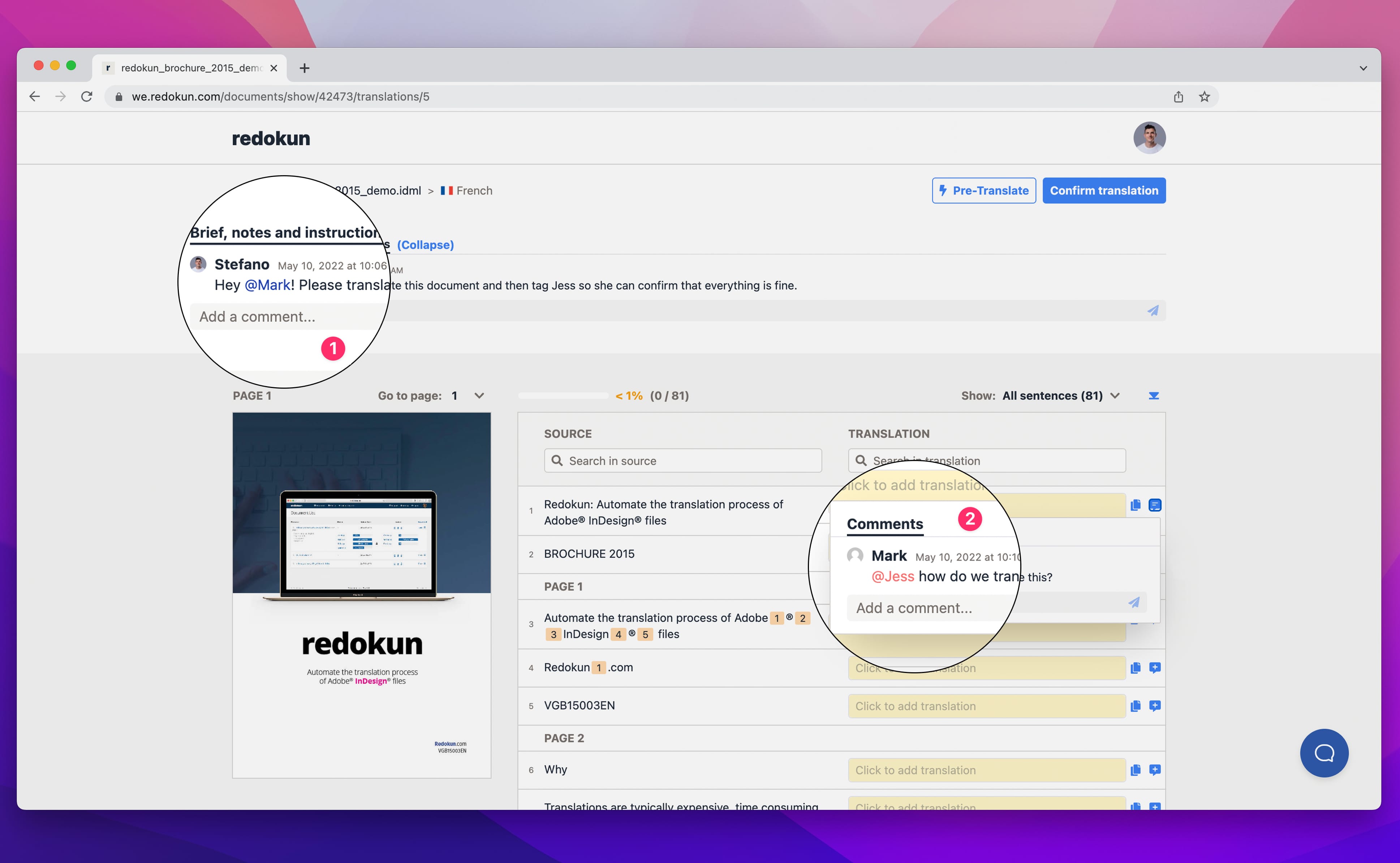This screenshot has height=863, width=1400.
Task: Click the Pre-Translate button
Action: (983, 190)
